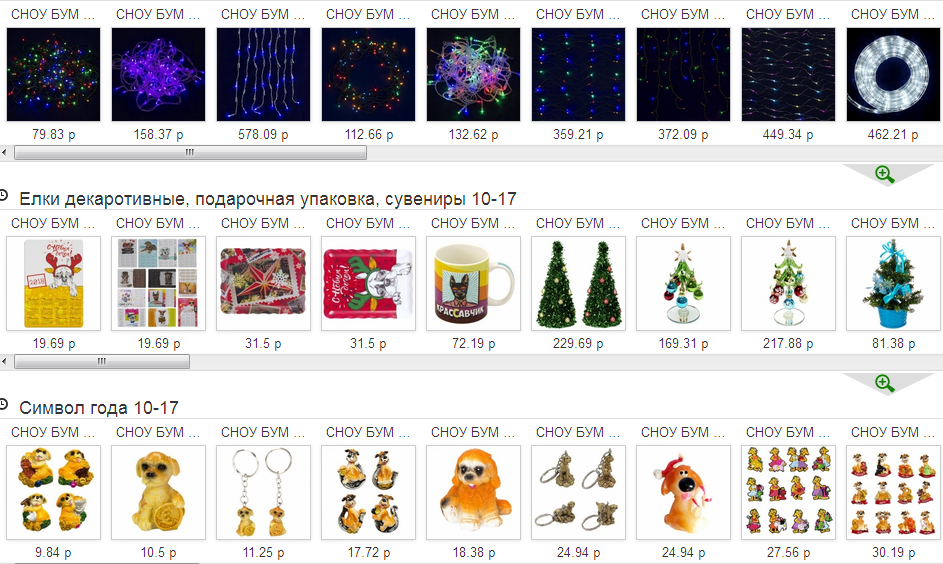The width and height of the screenshot is (943, 564).
Task: Click left arrow of the souvenirs scrollbar
Action: (x=4, y=361)
